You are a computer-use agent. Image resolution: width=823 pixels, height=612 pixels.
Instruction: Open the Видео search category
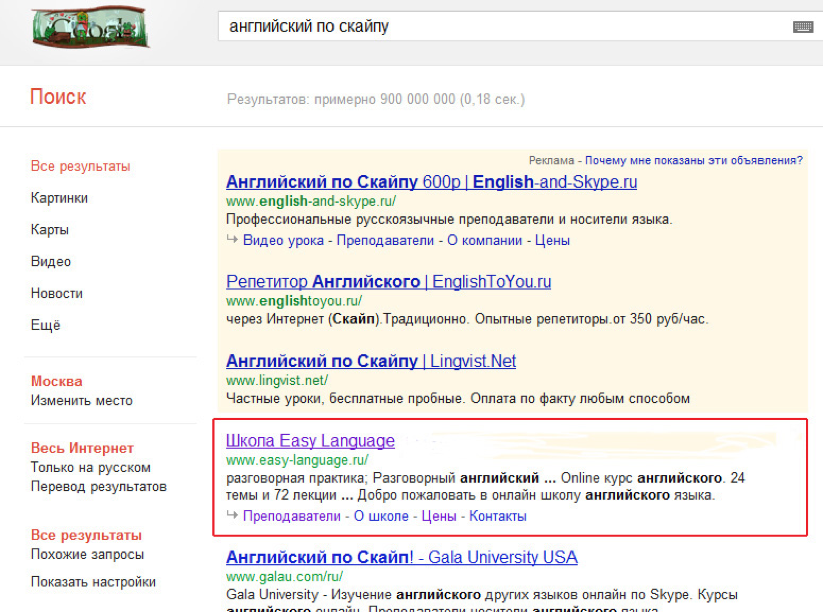point(51,262)
